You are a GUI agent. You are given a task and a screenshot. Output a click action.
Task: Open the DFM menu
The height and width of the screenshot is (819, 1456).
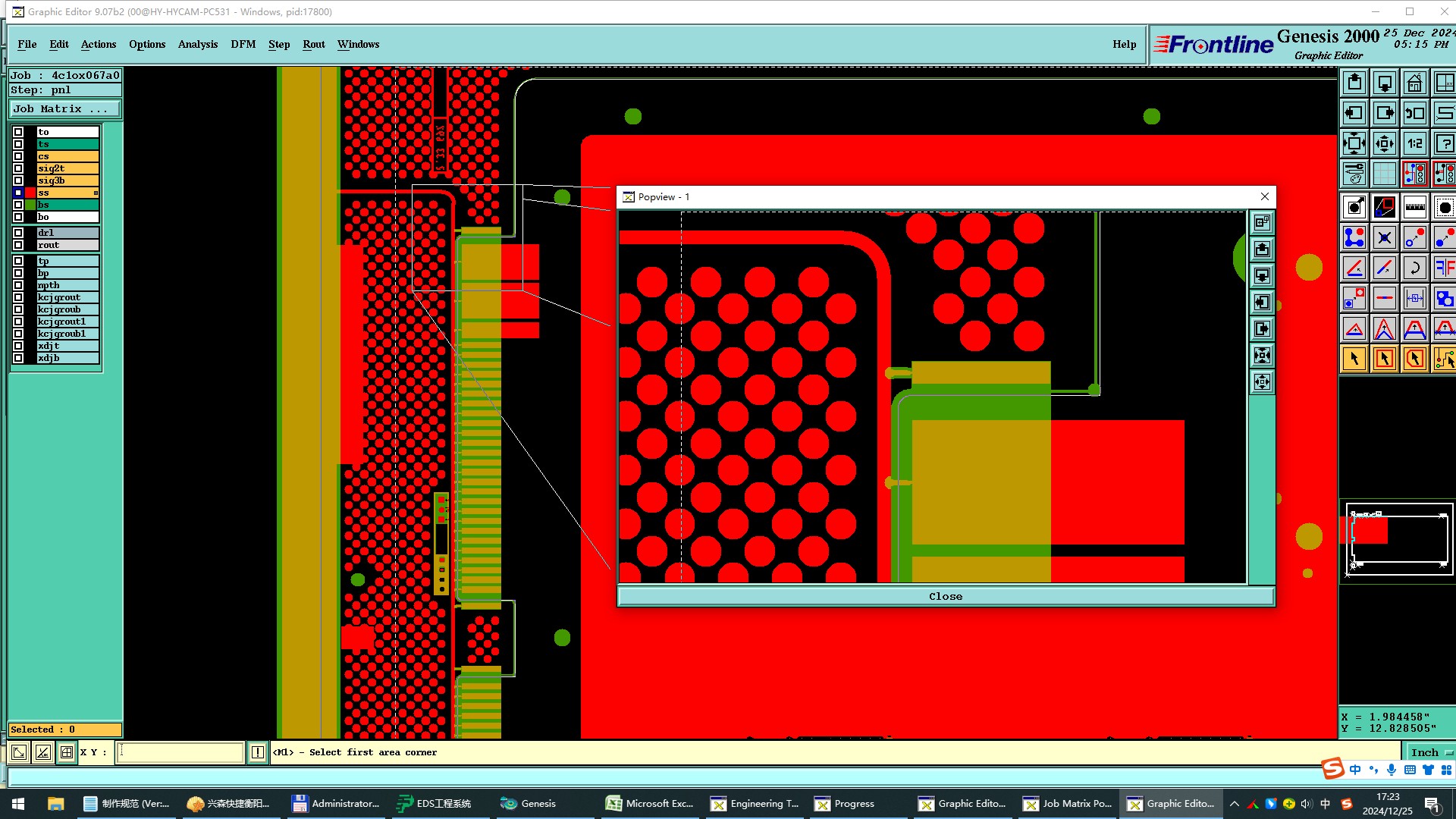[x=243, y=44]
